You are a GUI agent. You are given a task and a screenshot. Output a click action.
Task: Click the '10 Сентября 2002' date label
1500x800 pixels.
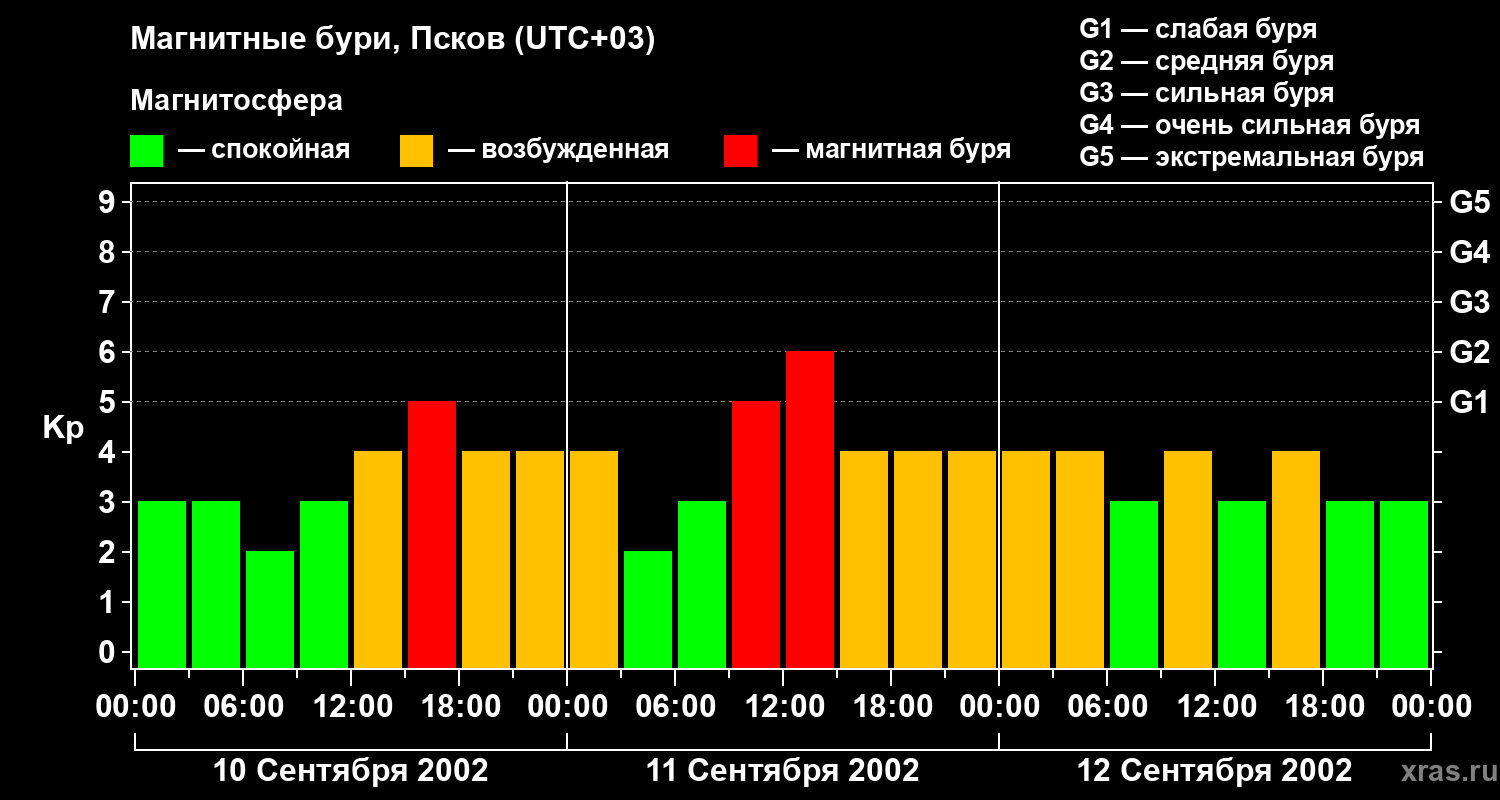pos(351,771)
